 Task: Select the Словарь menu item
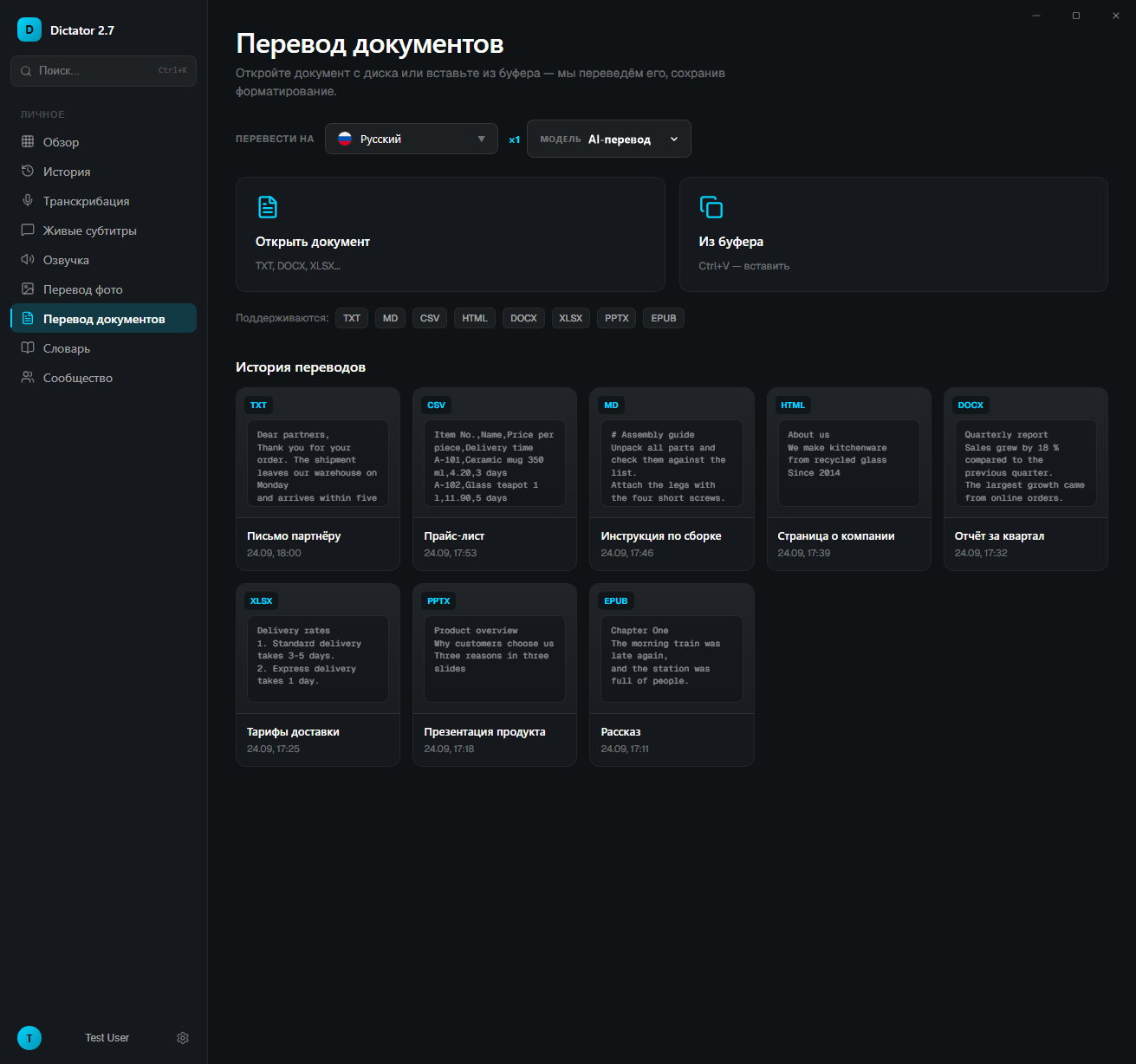103,347
